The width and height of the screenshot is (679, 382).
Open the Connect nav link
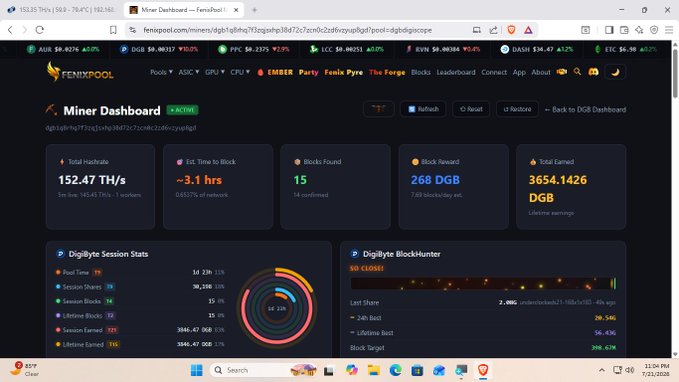[x=494, y=72]
